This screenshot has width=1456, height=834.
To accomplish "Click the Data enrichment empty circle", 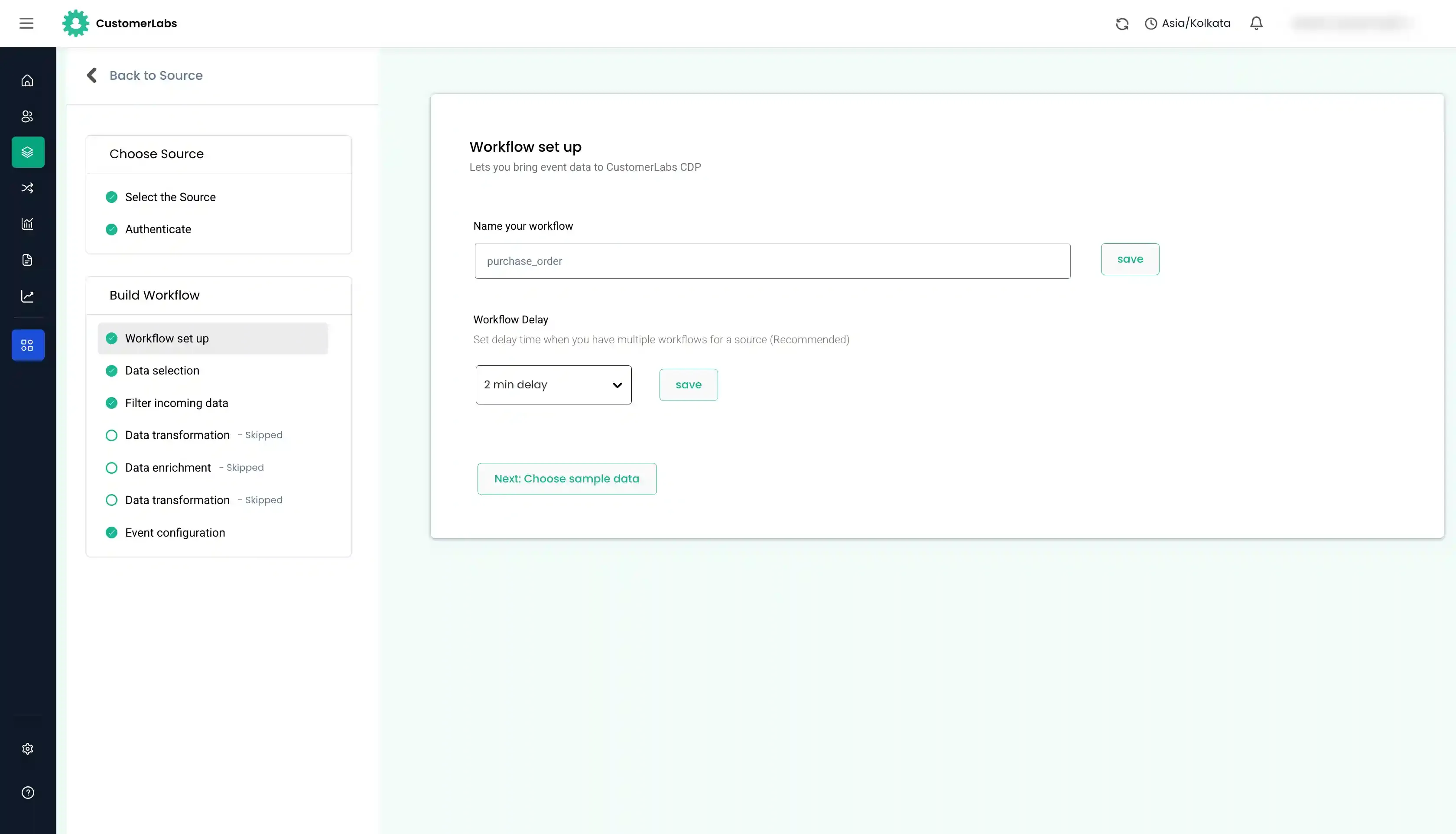I will (x=112, y=468).
